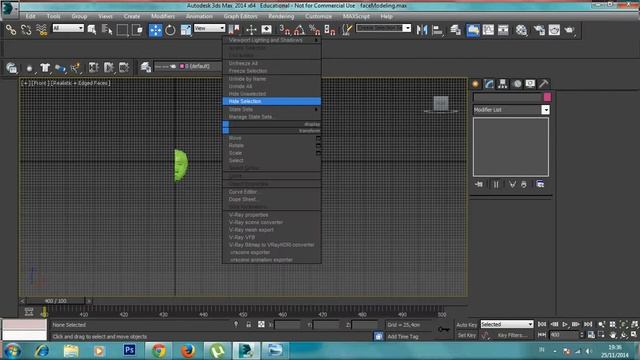
Task: Click Go to Start playback button
Action: (x=542, y=324)
